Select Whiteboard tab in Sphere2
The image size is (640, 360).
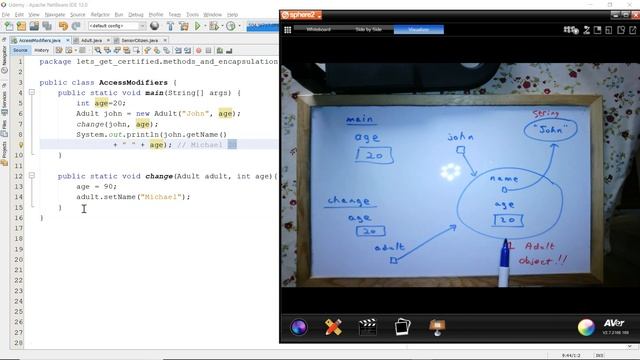pyautogui.click(x=318, y=29)
